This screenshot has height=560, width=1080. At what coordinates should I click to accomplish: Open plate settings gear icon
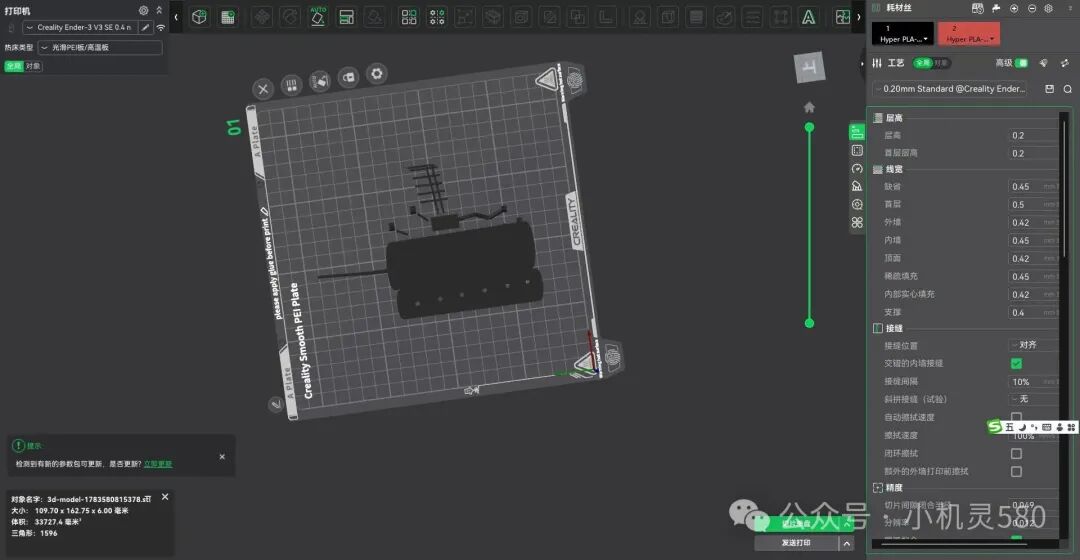coord(377,73)
